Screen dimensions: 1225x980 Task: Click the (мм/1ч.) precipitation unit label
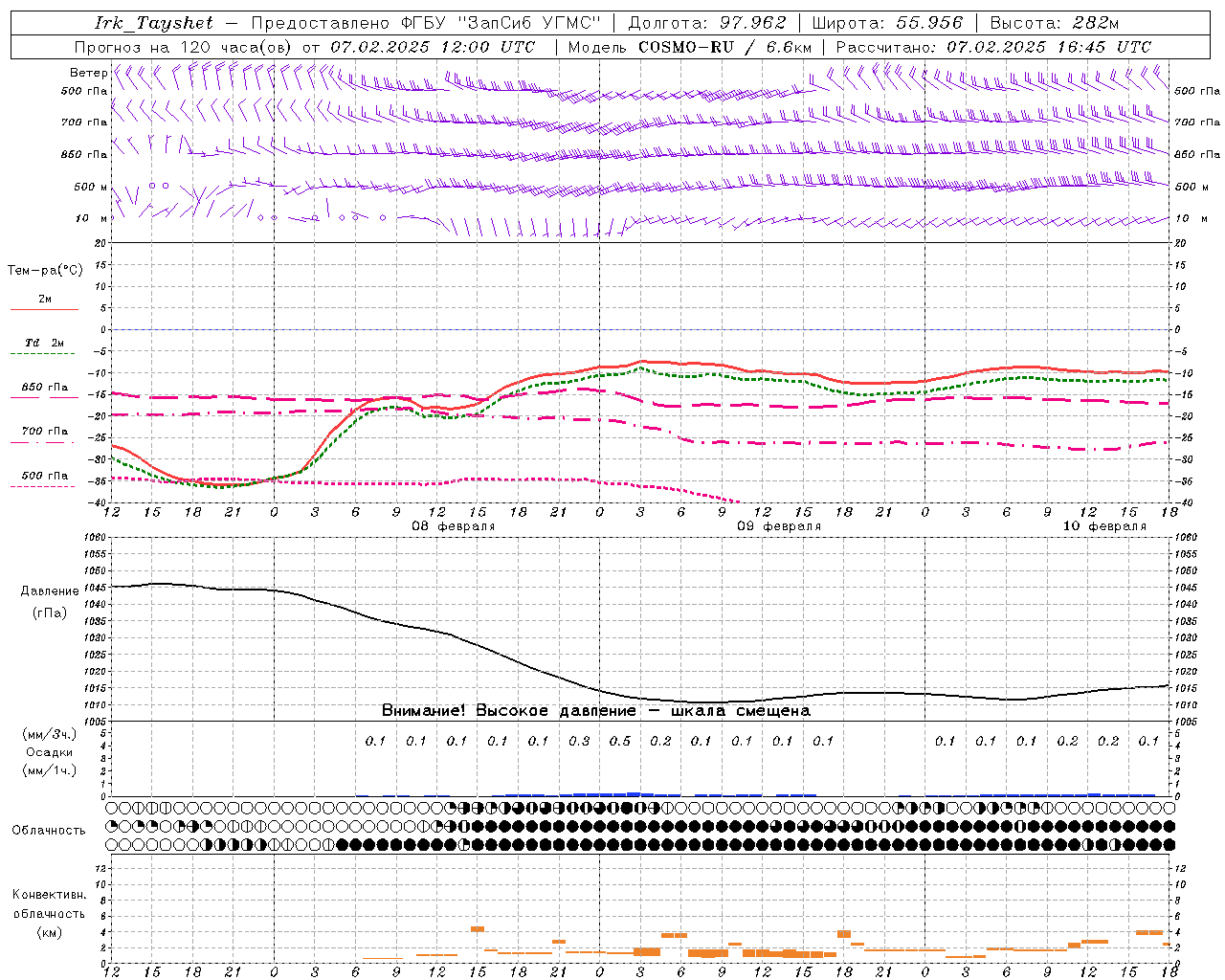[x=49, y=770]
